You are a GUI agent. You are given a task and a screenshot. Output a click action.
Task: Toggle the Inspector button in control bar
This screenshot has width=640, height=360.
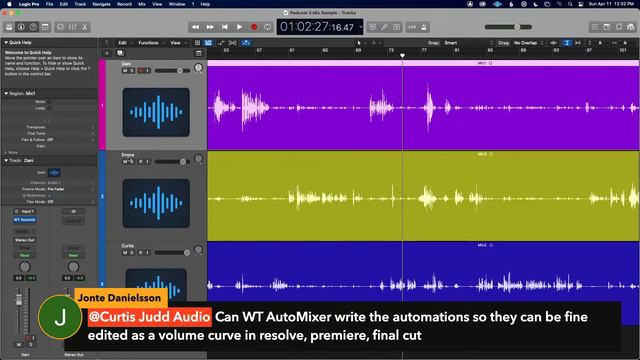[x=21, y=27]
